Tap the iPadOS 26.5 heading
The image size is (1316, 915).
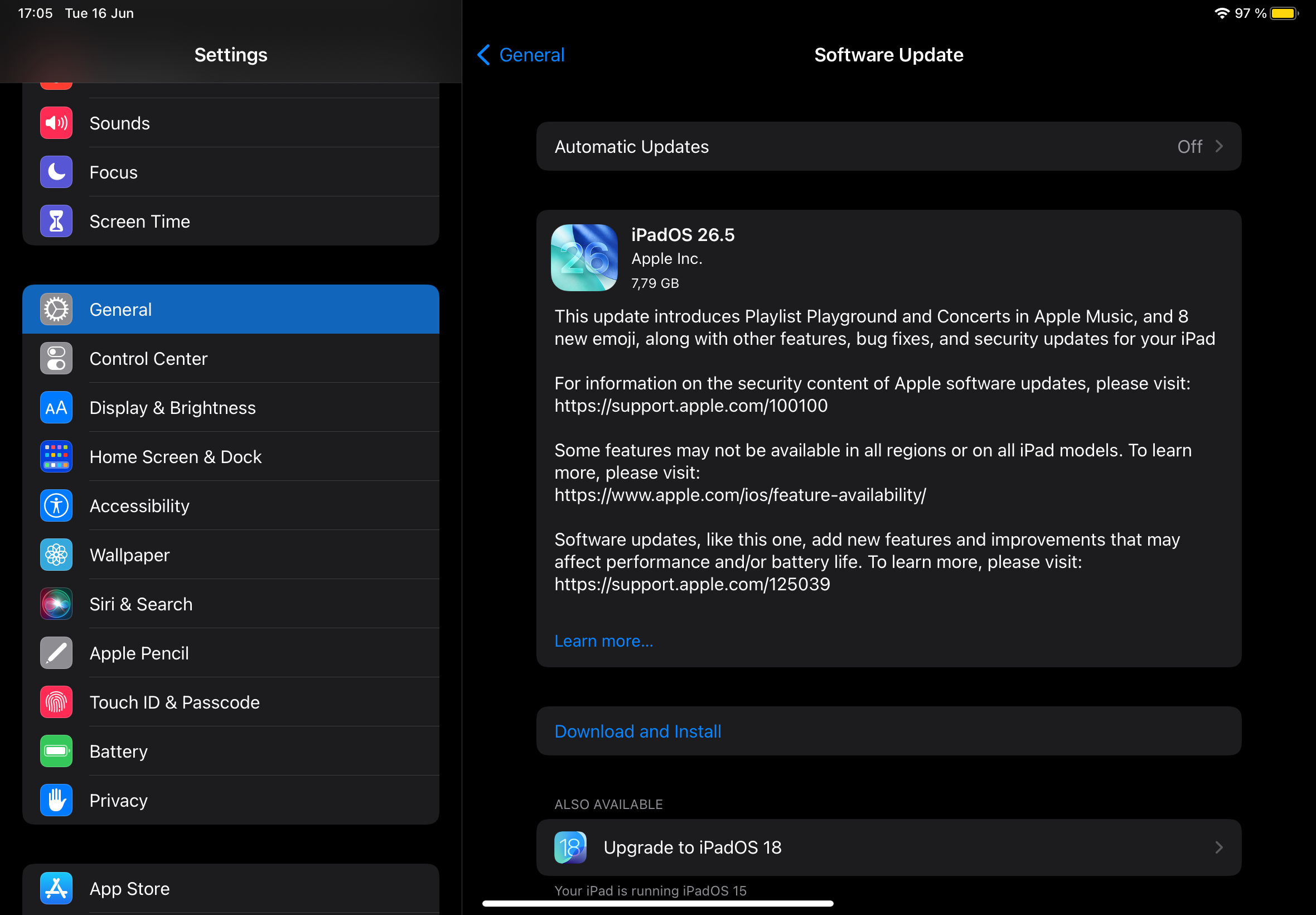point(683,235)
